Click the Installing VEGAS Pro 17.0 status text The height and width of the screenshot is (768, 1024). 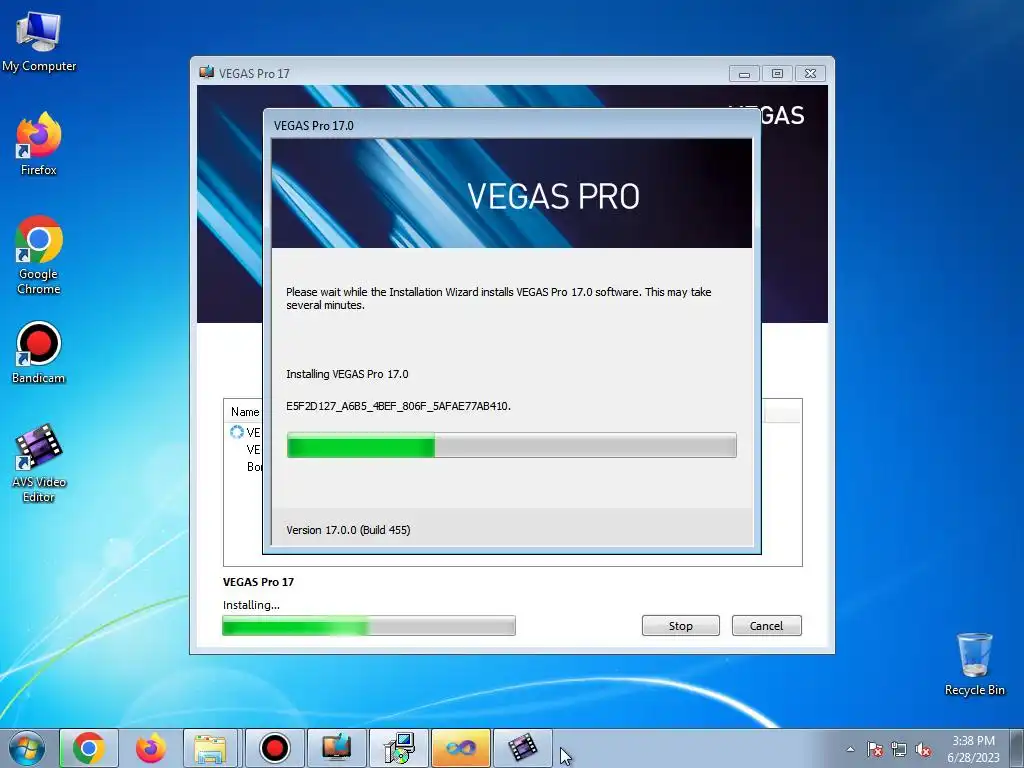click(x=347, y=374)
